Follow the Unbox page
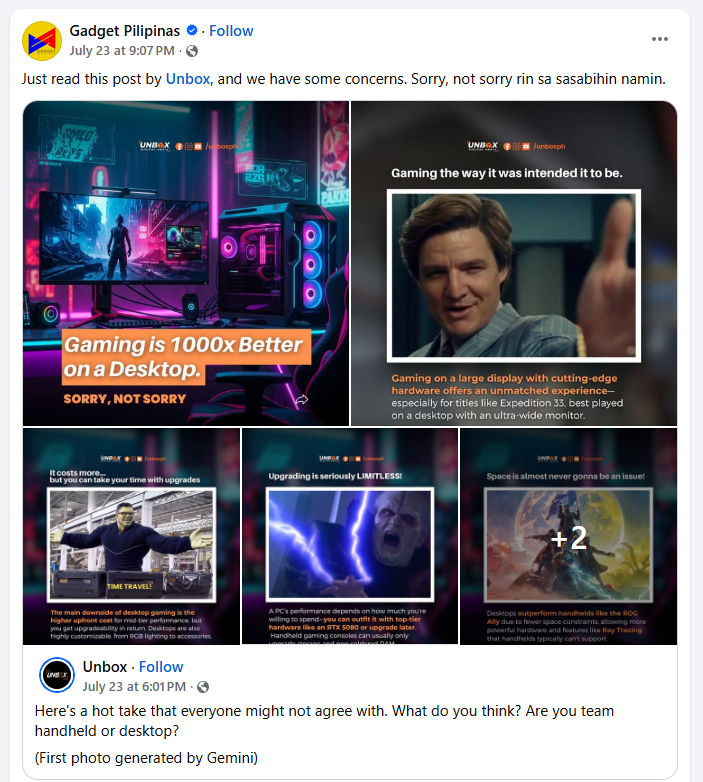The height and width of the screenshot is (782, 703). [161, 667]
